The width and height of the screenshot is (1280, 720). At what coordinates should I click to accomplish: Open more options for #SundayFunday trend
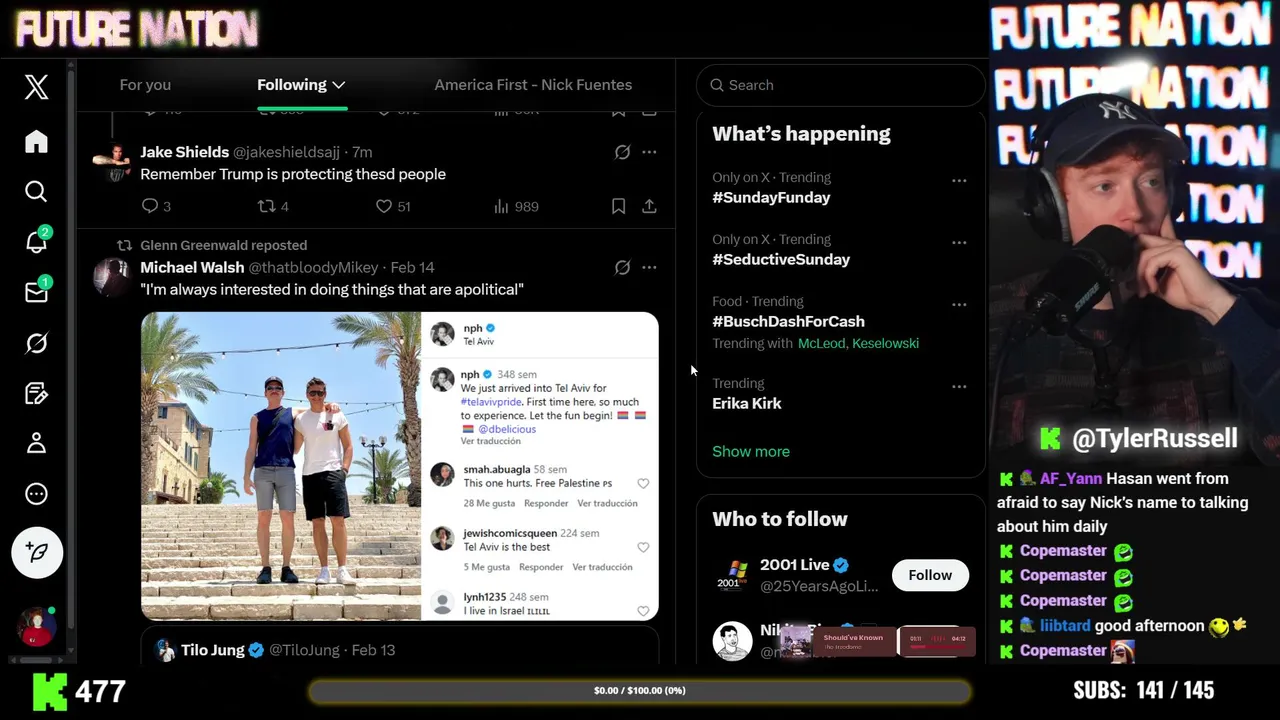pos(959,181)
